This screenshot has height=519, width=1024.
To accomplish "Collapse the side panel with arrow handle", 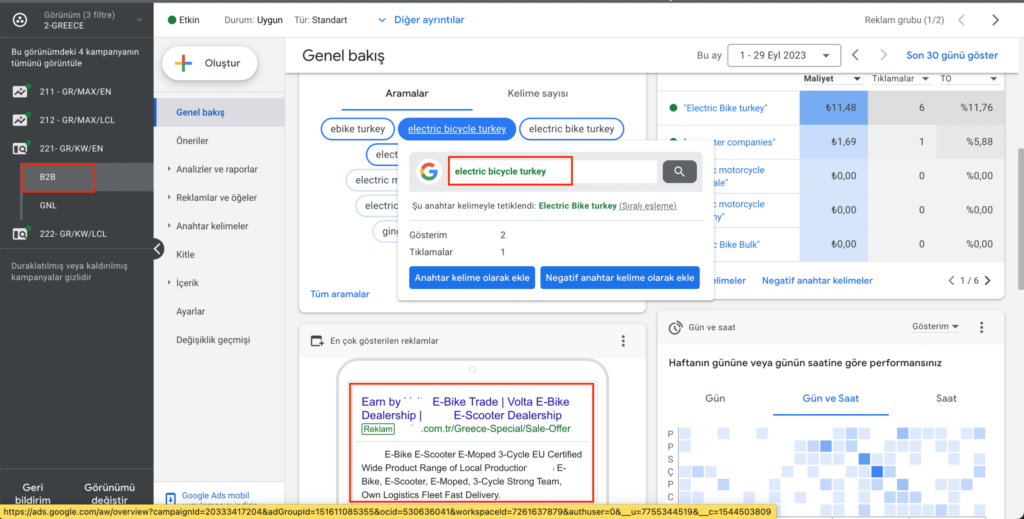I will pyautogui.click(x=158, y=249).
